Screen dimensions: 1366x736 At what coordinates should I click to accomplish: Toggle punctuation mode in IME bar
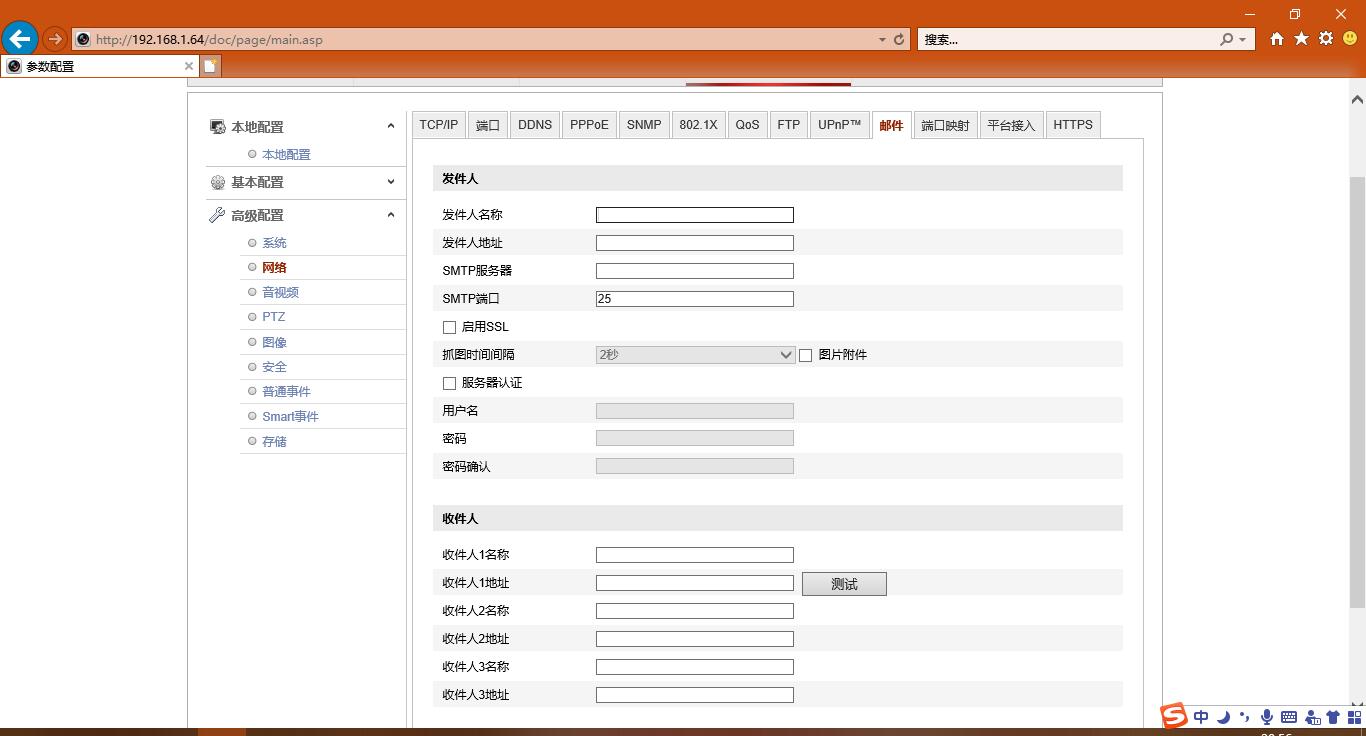(x=1245, y=717)
